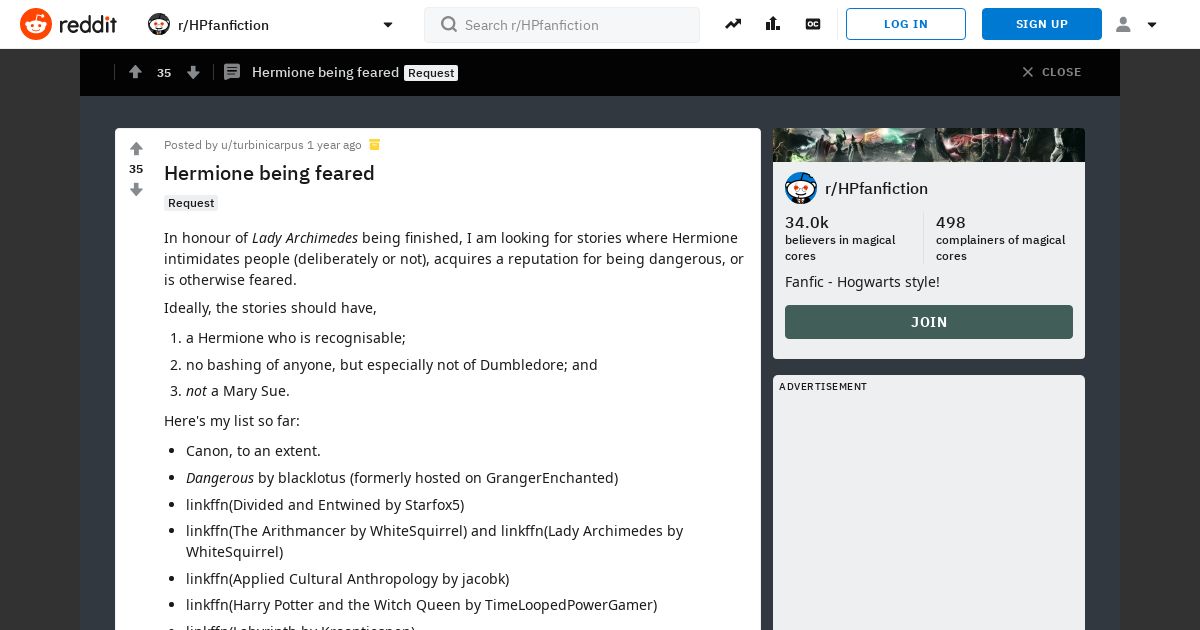Viewport: 1200px width, 630px height.
Task: Click 'Harry Potter and the Witch Queen' item
Action: click(x=421, y=605)
